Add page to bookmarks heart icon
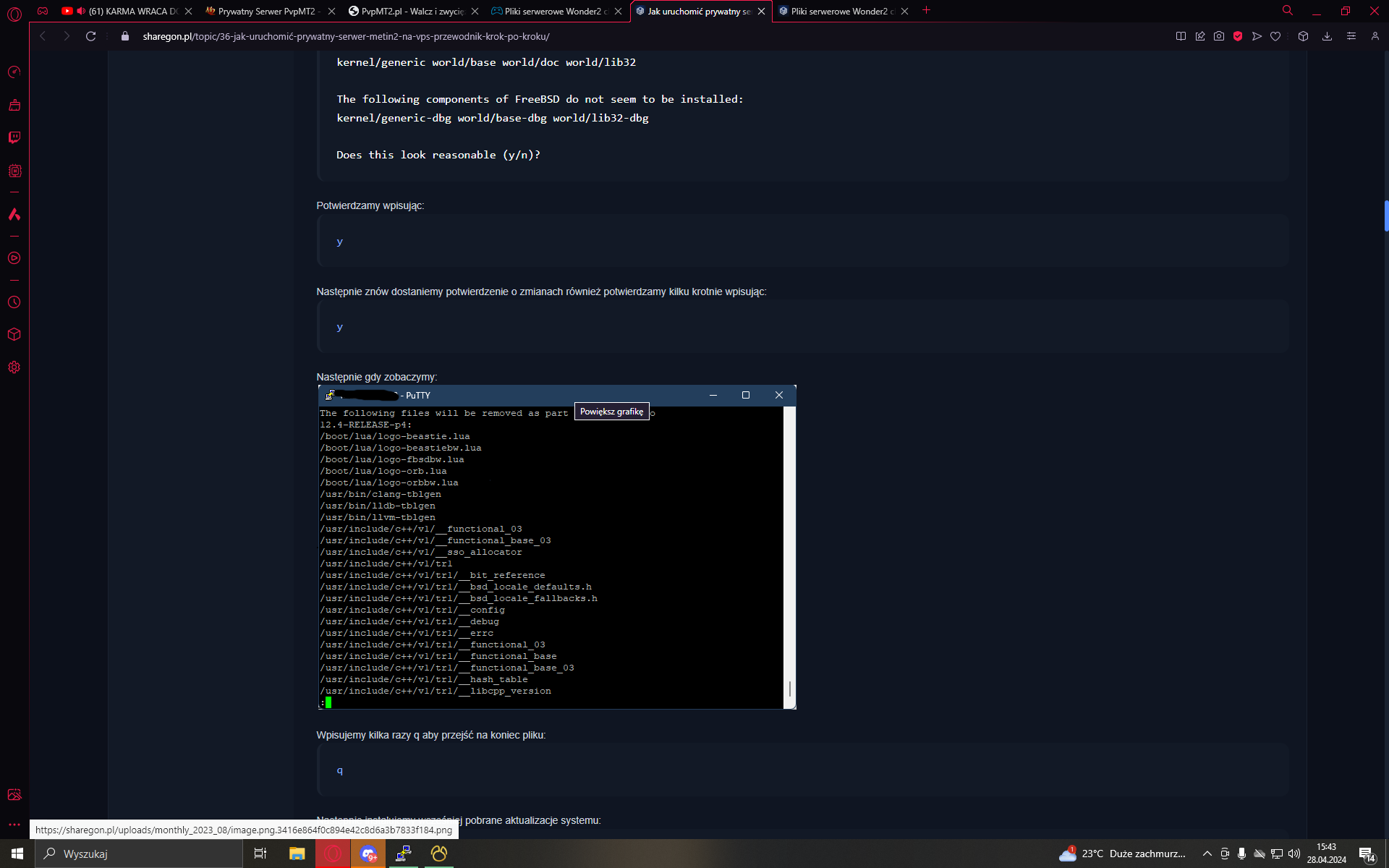The height and width of the screenshot is (868, 1389). pos(1275,36)
